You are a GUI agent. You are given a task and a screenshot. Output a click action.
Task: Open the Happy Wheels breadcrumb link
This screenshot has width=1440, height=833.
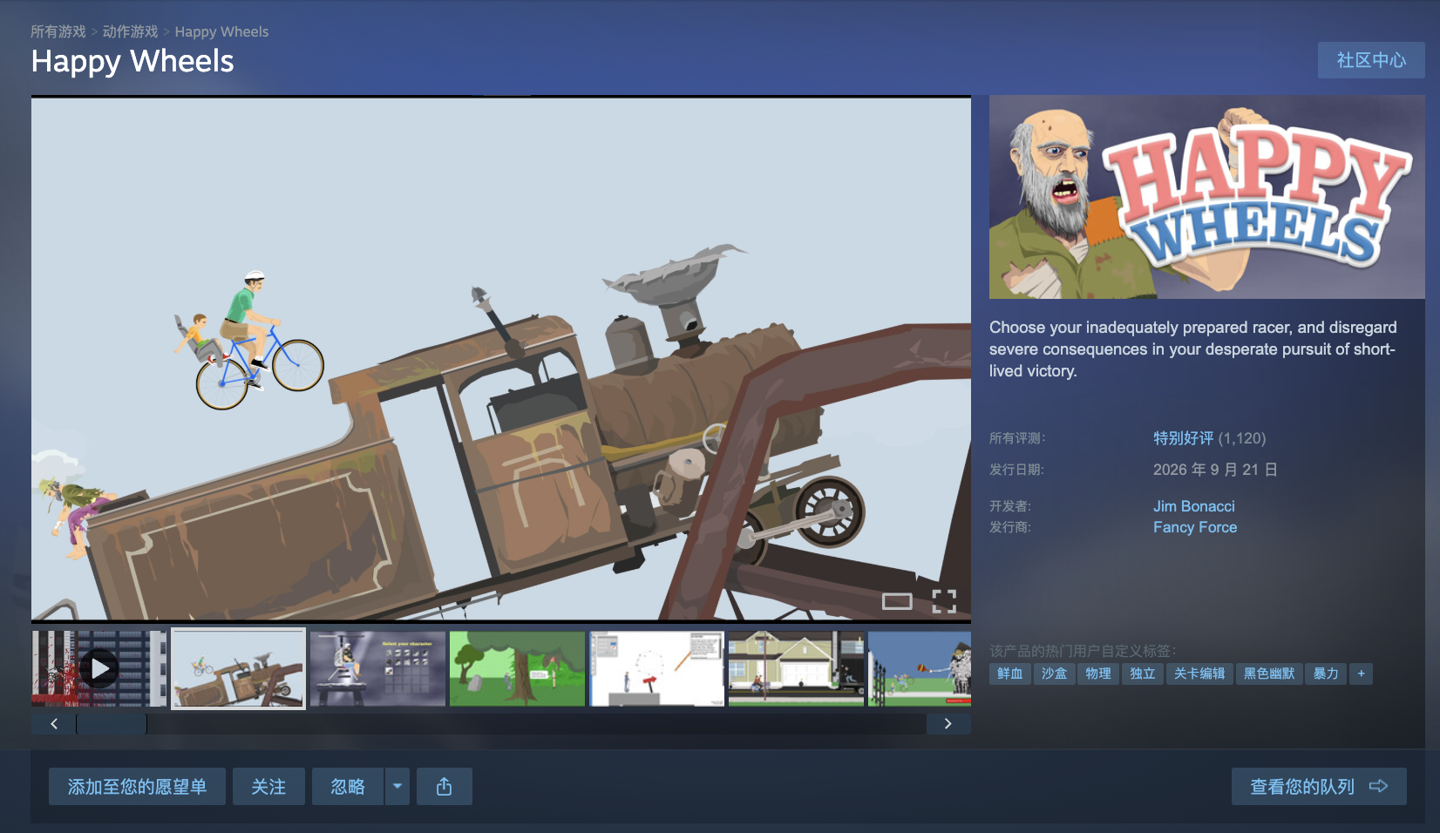point(222,32)
